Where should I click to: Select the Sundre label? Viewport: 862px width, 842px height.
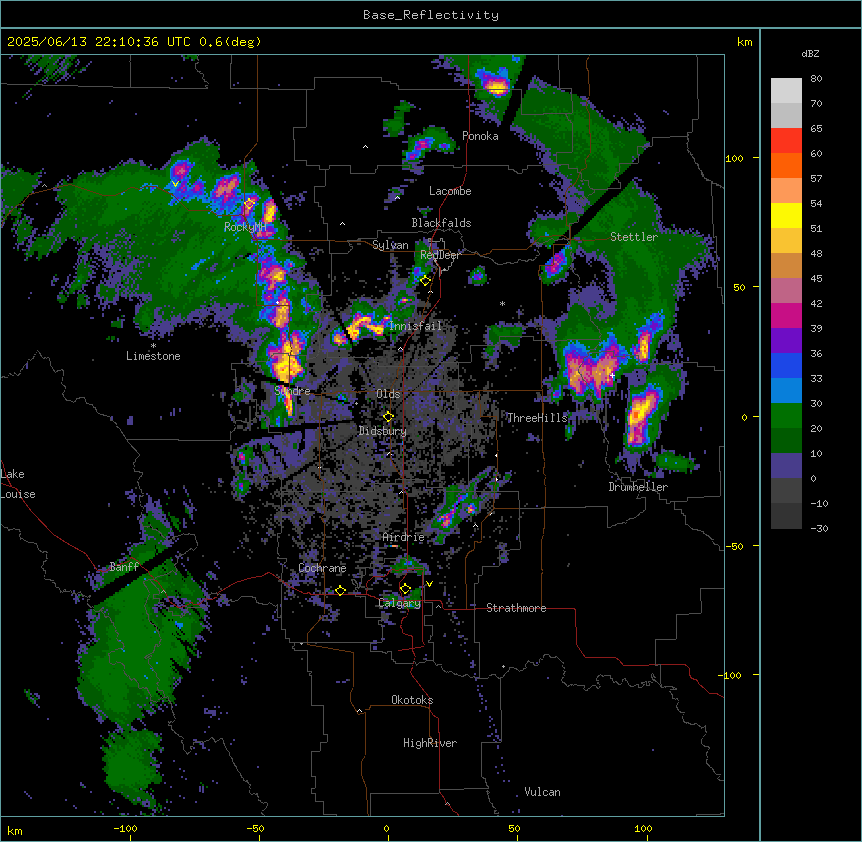point(292,391)
